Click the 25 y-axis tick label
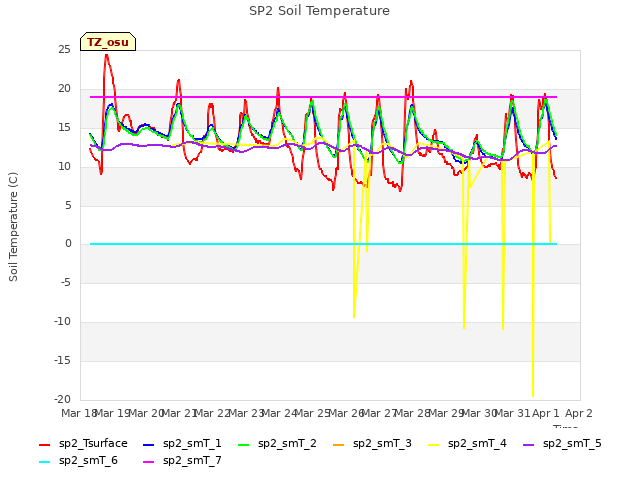The width and height of the screenshot is (640, 480). (x=64, y=50)
